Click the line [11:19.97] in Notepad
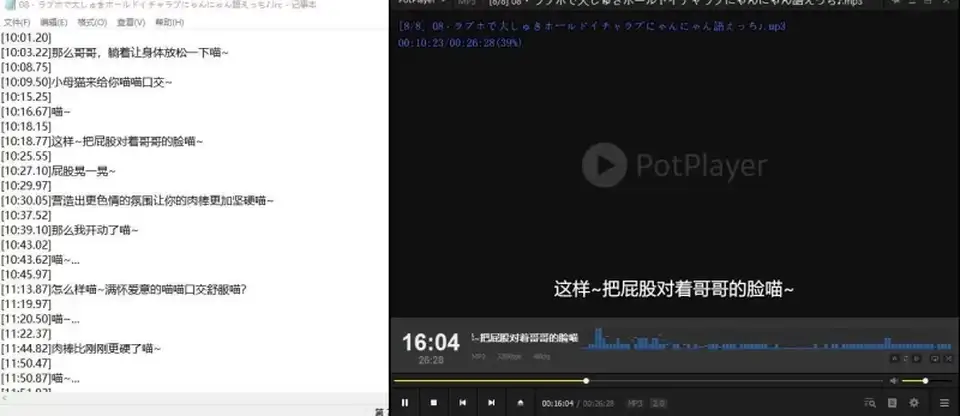The width and height of the screenshot is (960, 416). tap(26, 304)
